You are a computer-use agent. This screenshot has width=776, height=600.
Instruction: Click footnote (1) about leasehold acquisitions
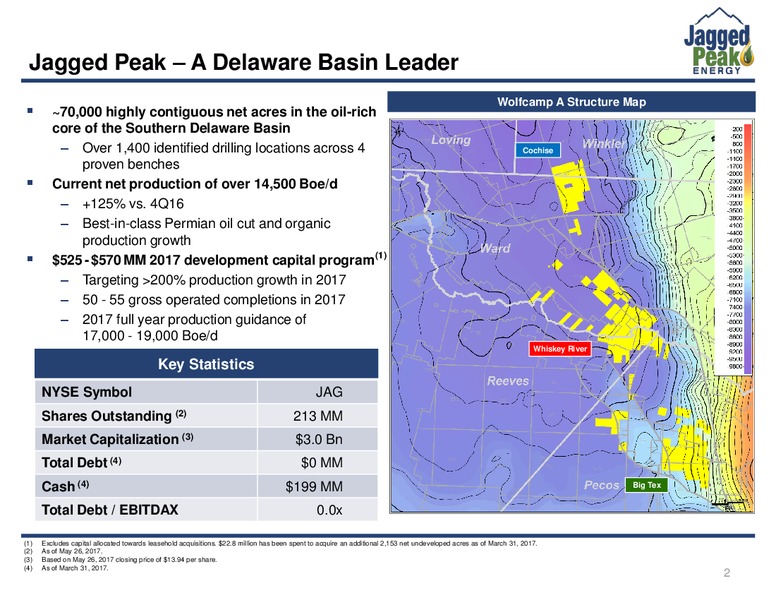[x=289, y=543]
